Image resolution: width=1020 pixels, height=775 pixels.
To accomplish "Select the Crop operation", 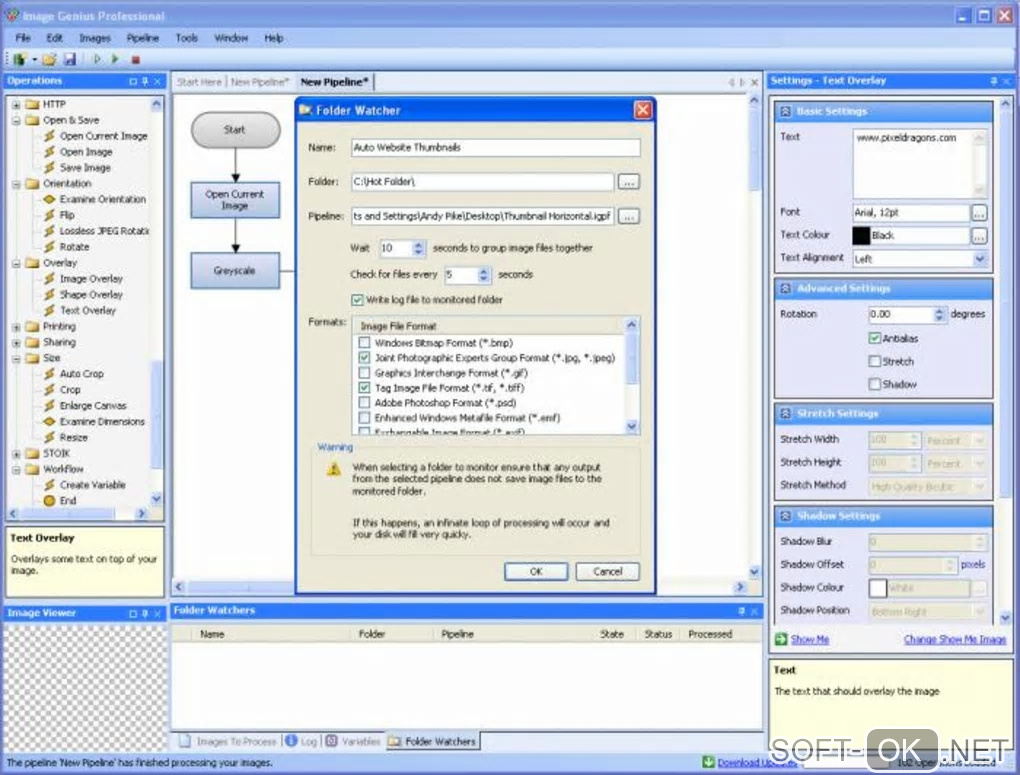I will coord(70,389).
